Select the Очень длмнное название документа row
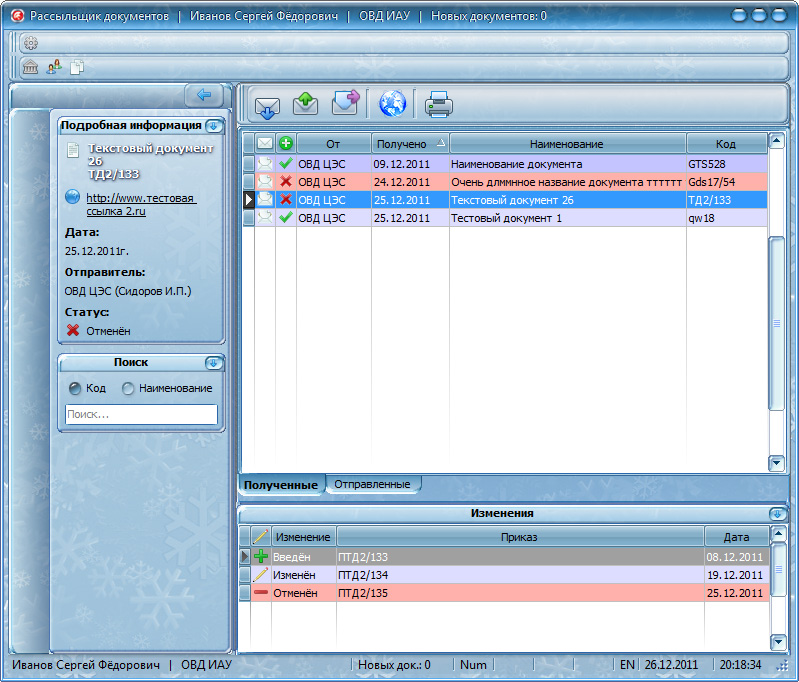This screenshot has height=682, width=799. (504, 181)
